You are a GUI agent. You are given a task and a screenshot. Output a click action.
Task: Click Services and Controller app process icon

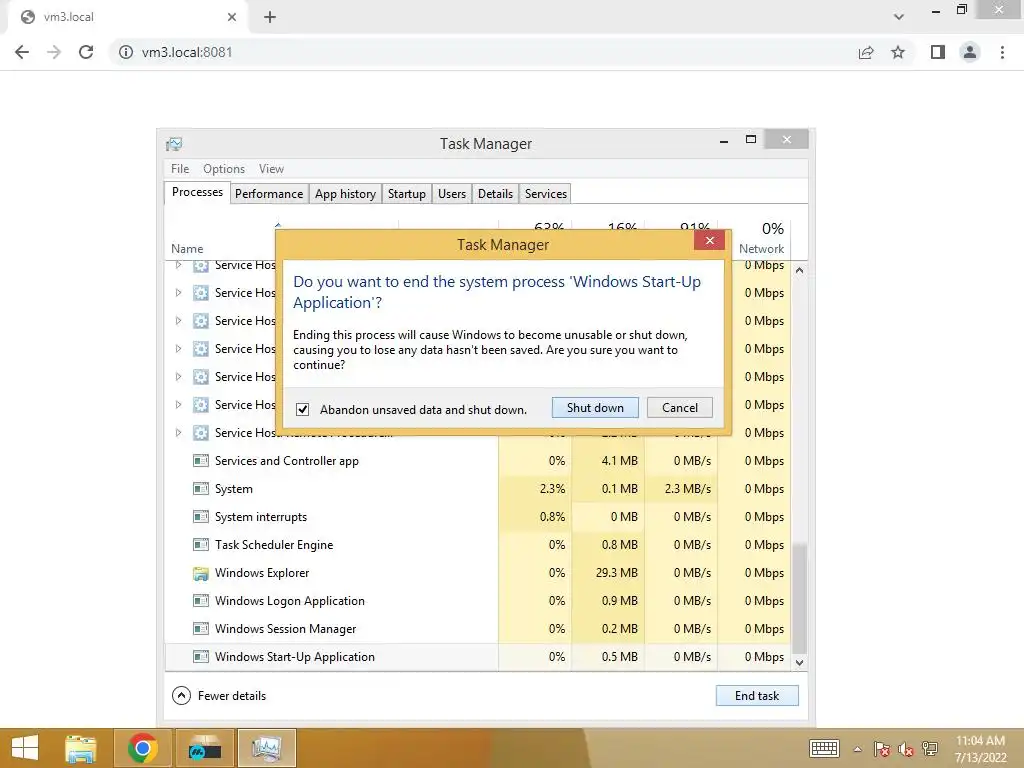coord(200,460)
